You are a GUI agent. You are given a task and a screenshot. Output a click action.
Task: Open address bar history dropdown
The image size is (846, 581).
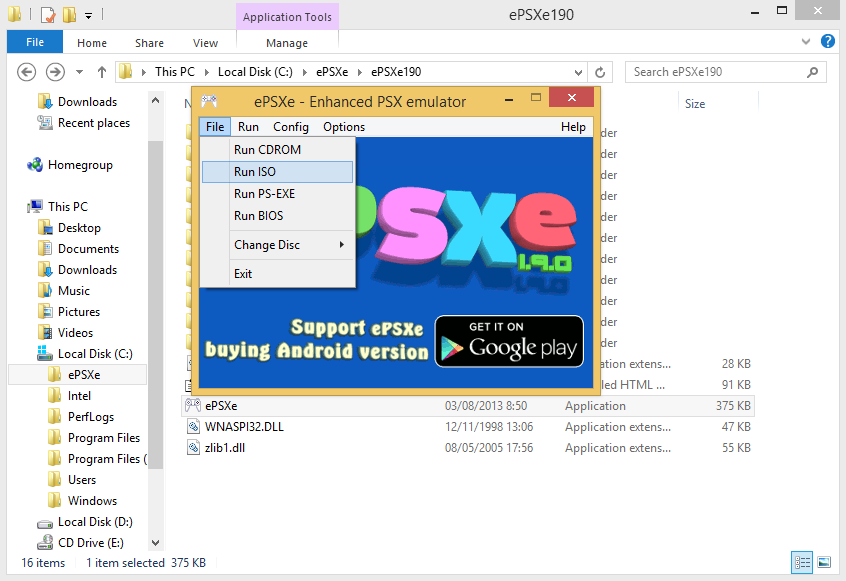click(578, 72)
